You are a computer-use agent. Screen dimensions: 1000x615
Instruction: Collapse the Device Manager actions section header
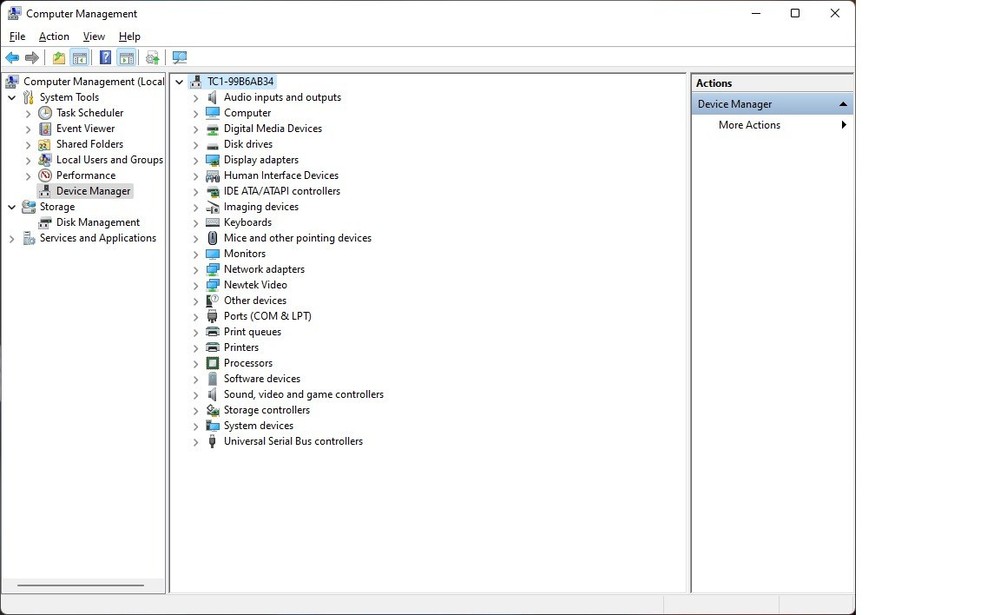pyautogui.click(x=843, y=104)
